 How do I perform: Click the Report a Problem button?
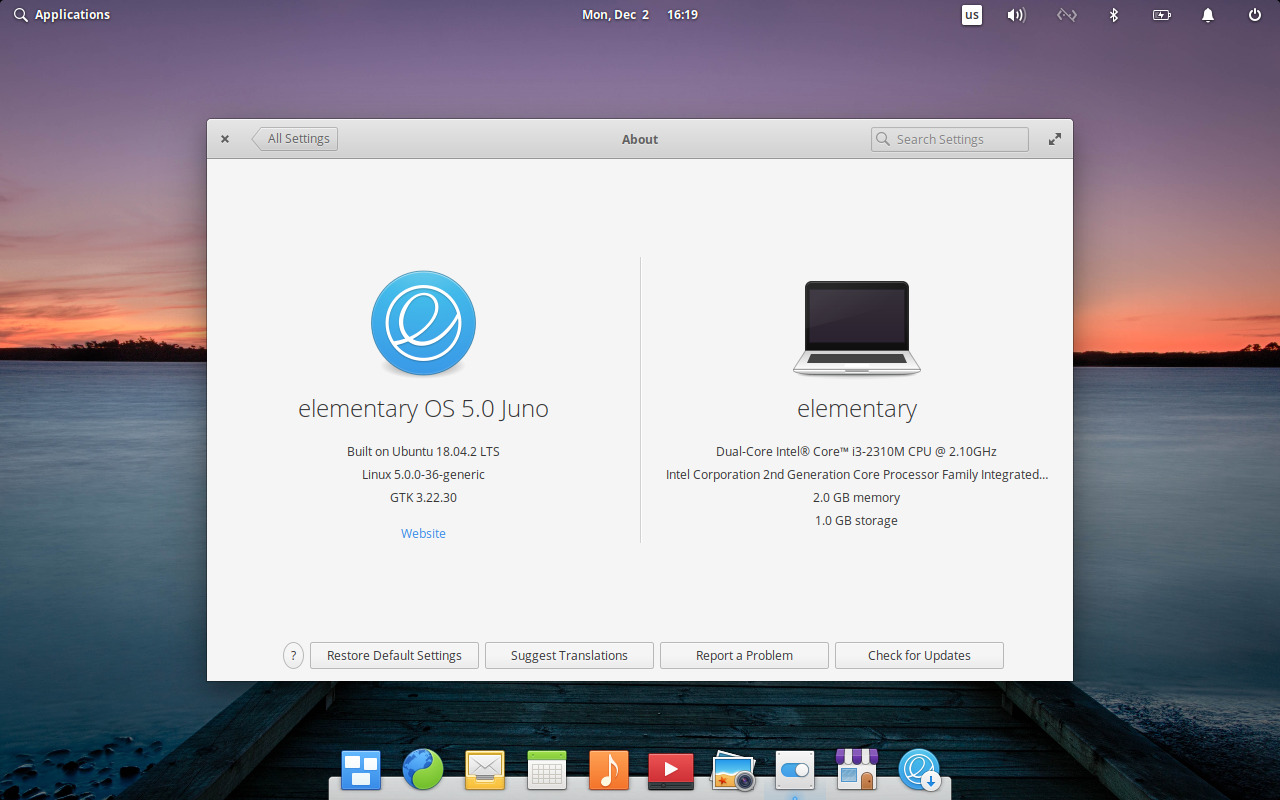(743, 655)
